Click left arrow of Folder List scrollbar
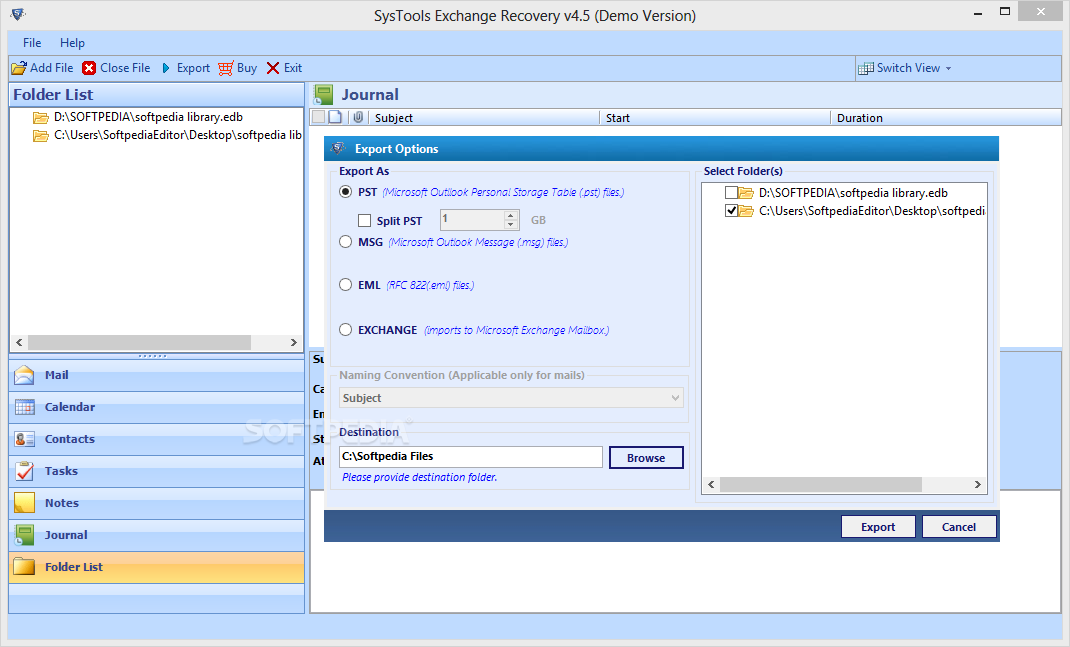Viewport: 1070px width, 647px height. pos(19,343)
